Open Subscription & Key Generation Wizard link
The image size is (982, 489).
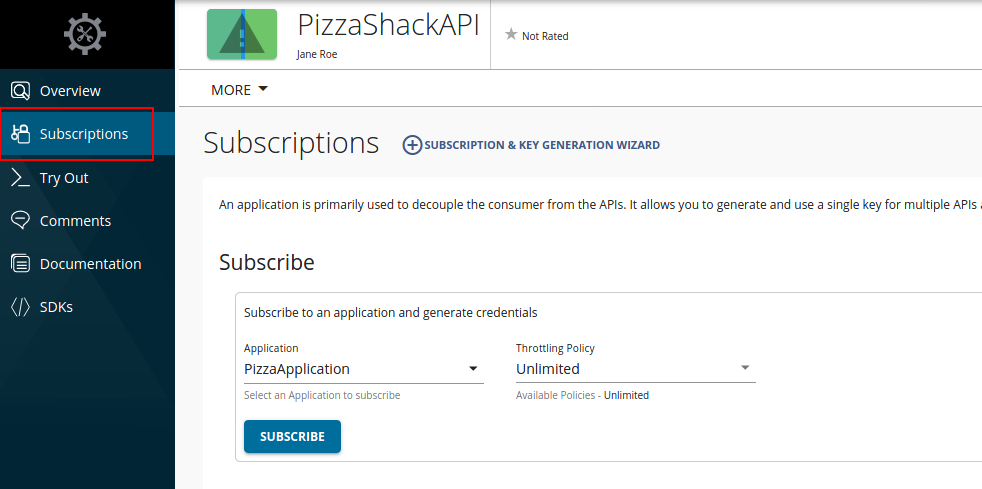pos(542,145)
